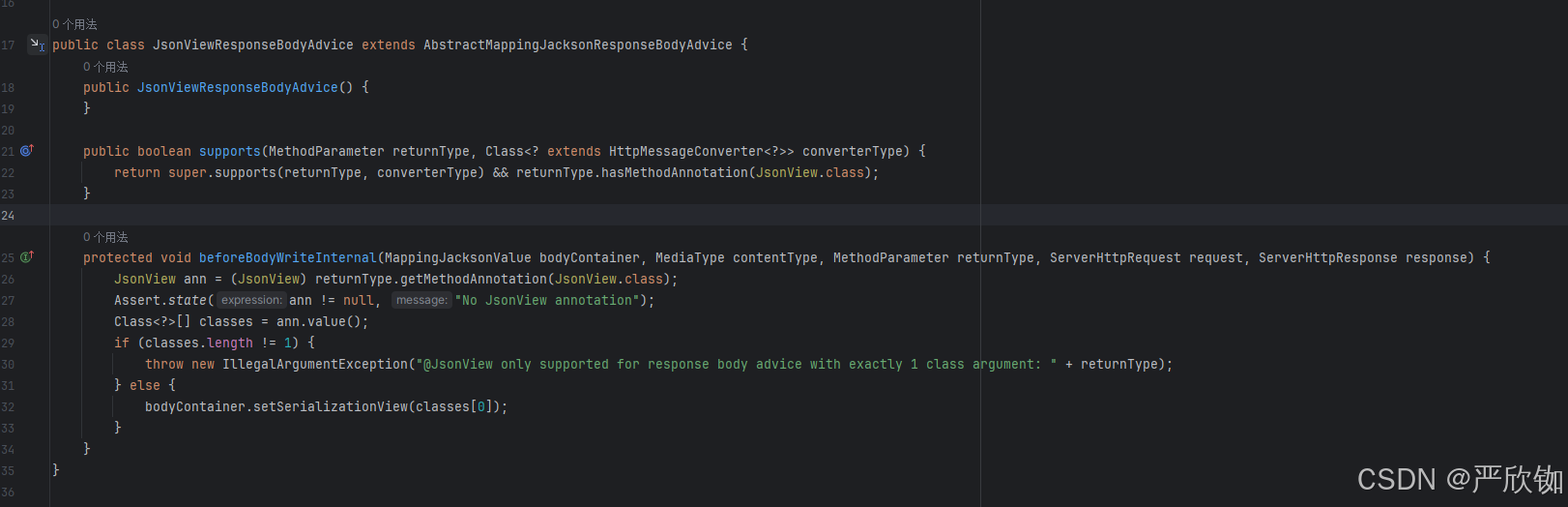This screenshot has height=507, width=1568.
Task: Click Assert.state call on line 27
Action: 160,300
